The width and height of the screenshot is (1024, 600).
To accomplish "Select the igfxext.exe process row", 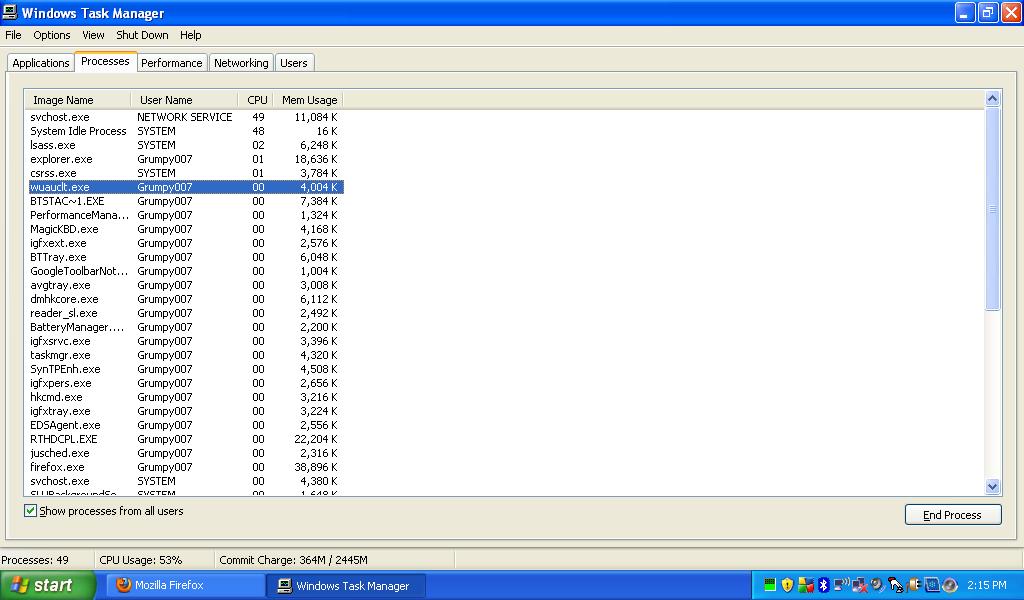I will (x=184, y=243).
